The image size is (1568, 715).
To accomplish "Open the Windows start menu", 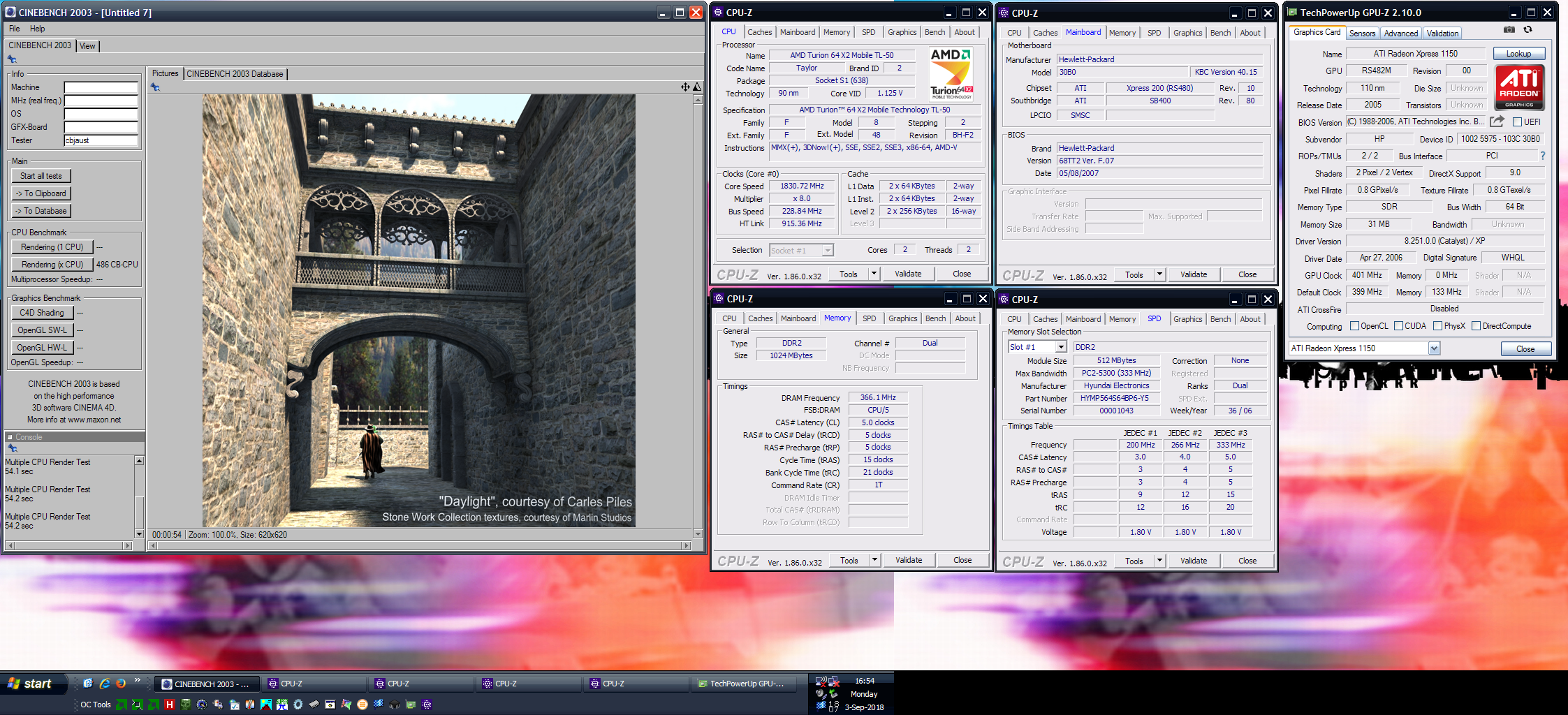I will tap(33, 684).
